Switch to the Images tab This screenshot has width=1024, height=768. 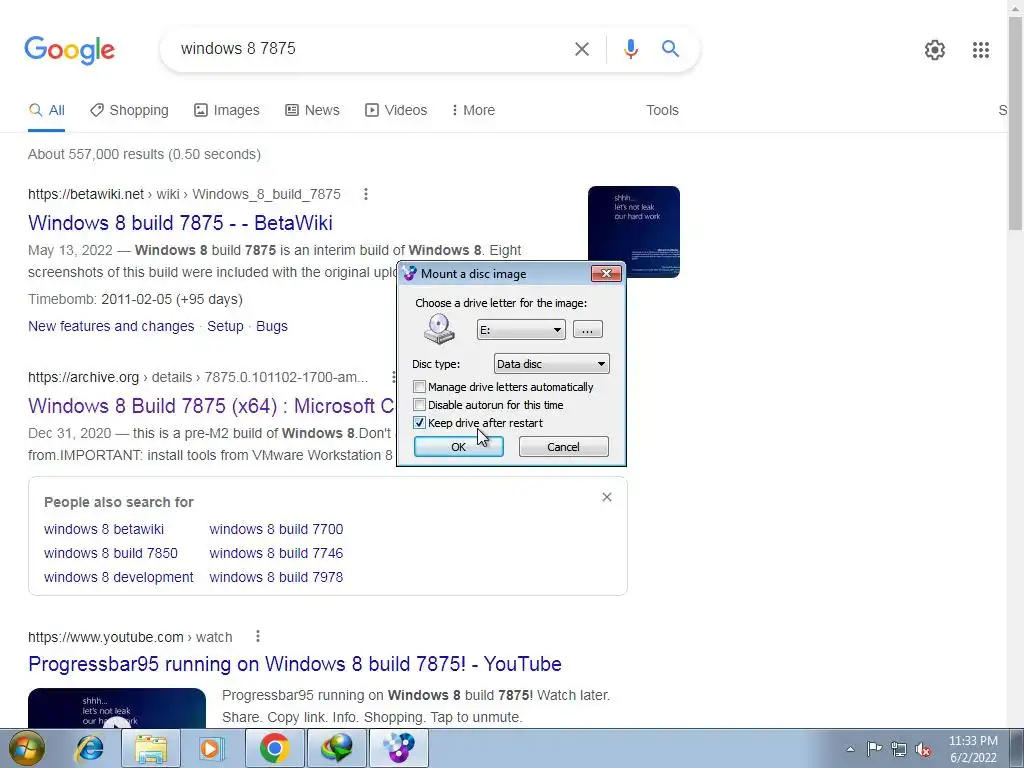tap(227, 110)
